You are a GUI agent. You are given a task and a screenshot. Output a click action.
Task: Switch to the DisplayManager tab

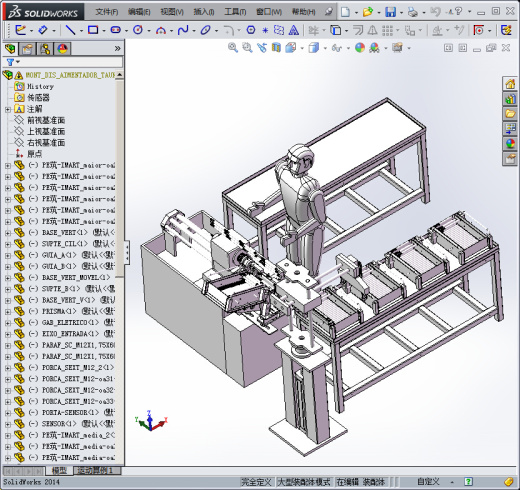63,49
